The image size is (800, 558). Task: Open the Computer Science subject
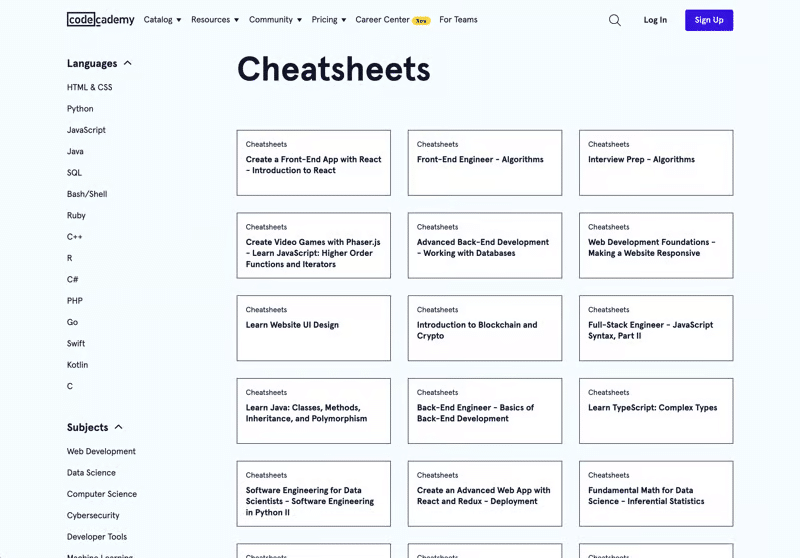click(102, 494)
